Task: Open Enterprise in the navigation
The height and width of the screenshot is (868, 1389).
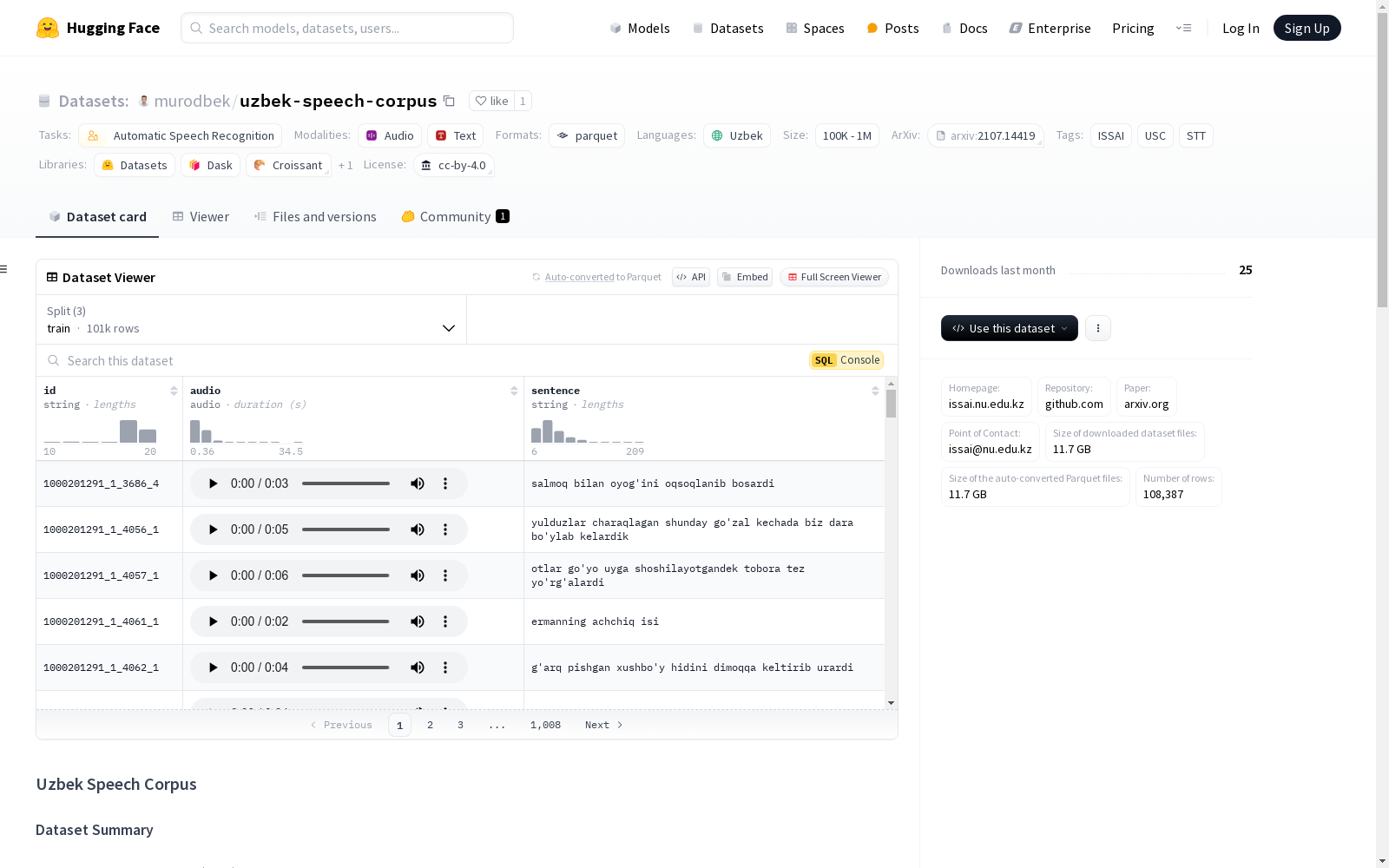Action: coord(1050,28)
